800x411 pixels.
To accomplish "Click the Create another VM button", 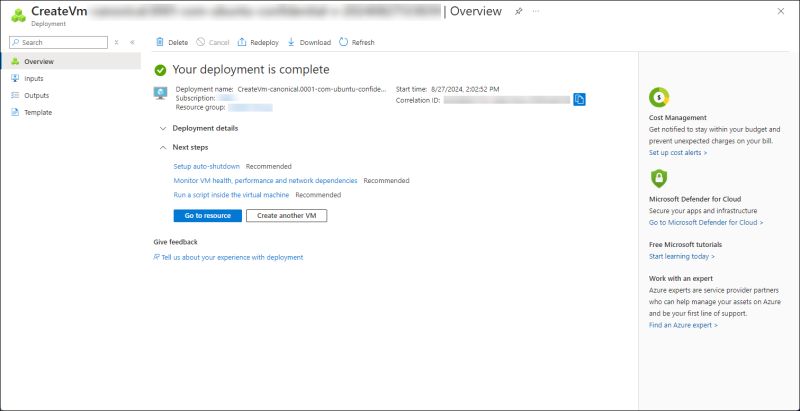I will tap(287, 216).
